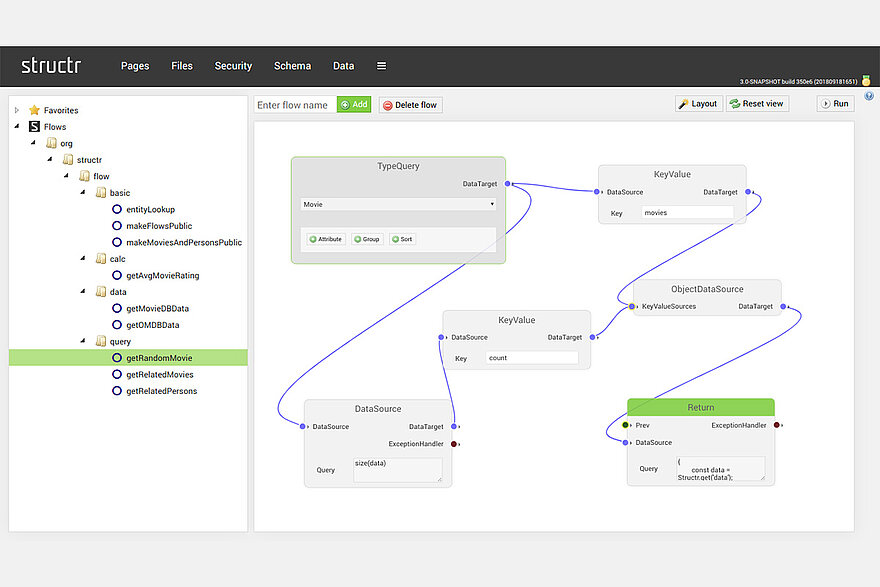The width and height of the screenshot is (880, 587).
Task: Click the Prev port on Return node
Action: (626, 425)
